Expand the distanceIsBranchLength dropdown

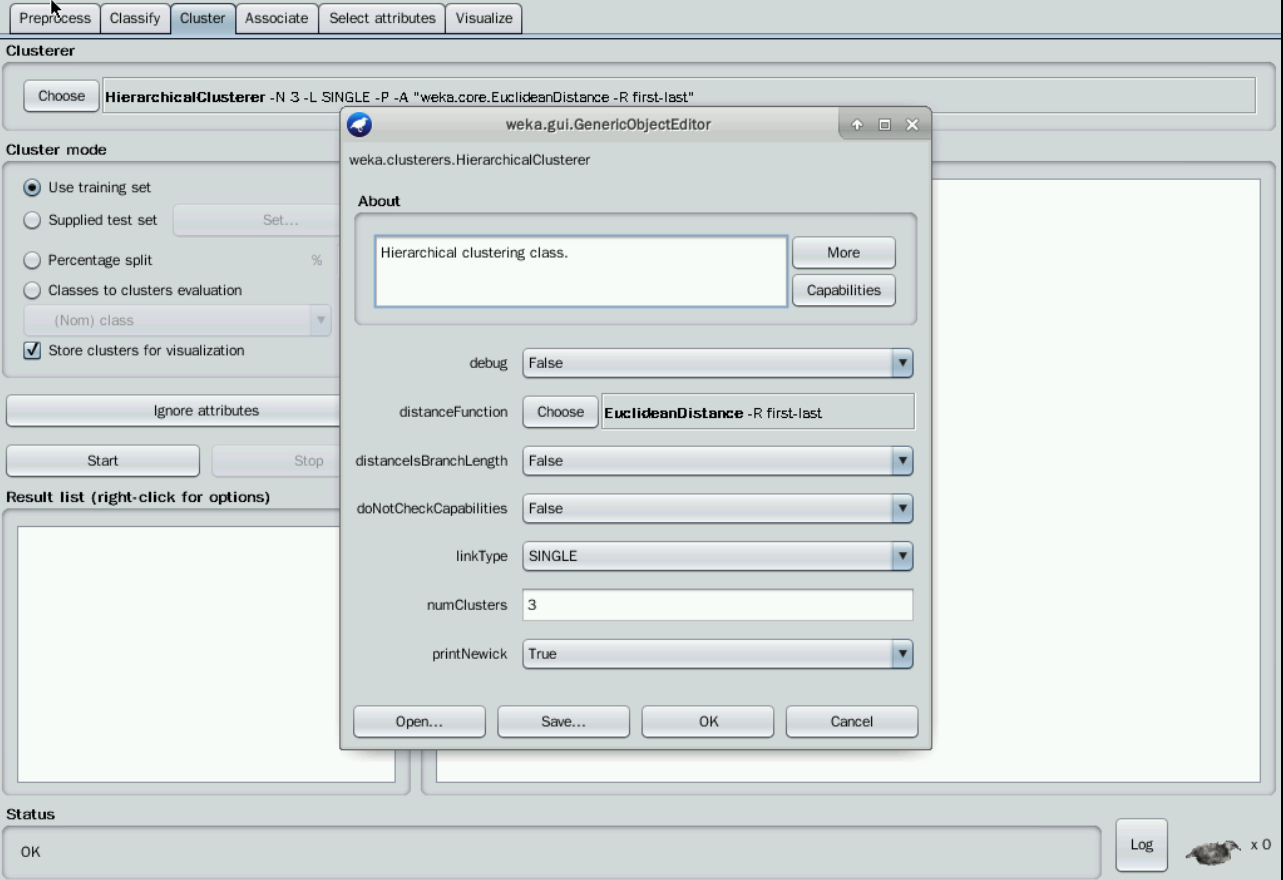717,461
